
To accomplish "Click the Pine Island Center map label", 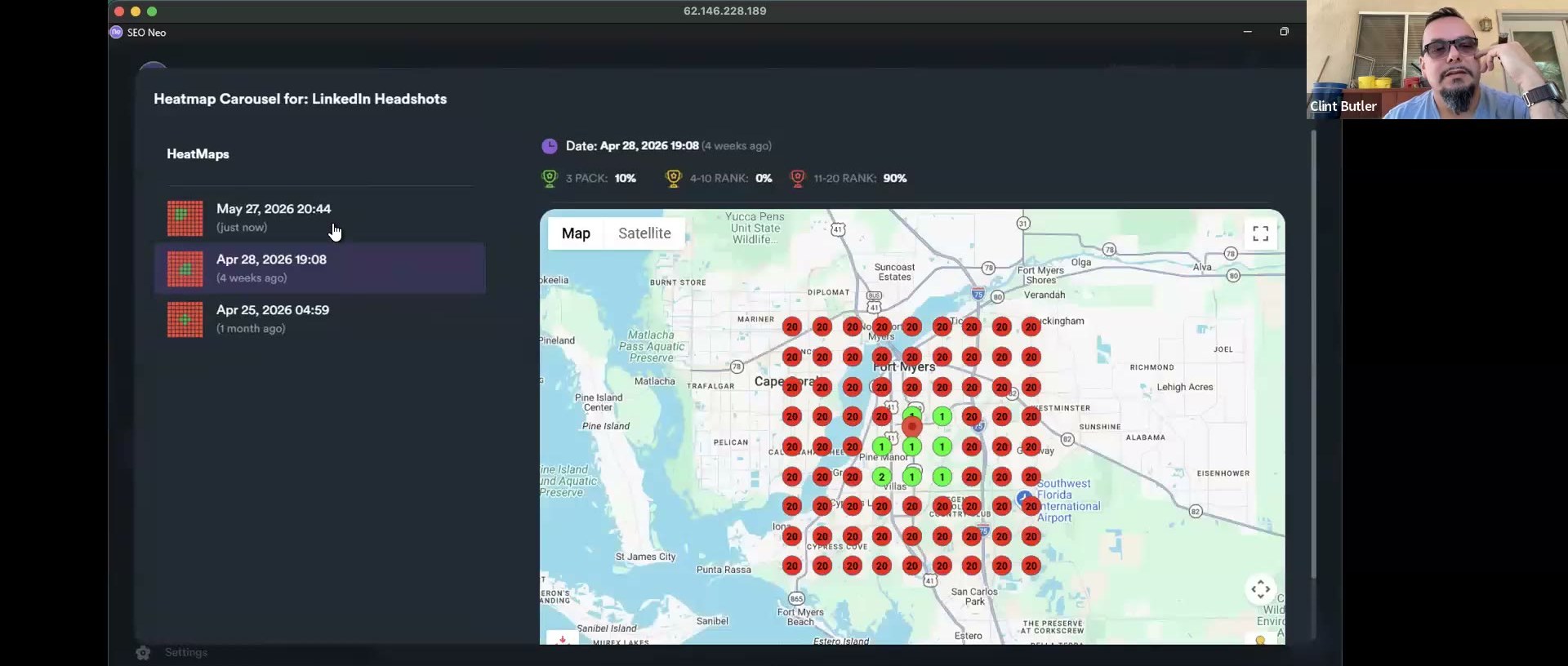I will coord(599,402).
